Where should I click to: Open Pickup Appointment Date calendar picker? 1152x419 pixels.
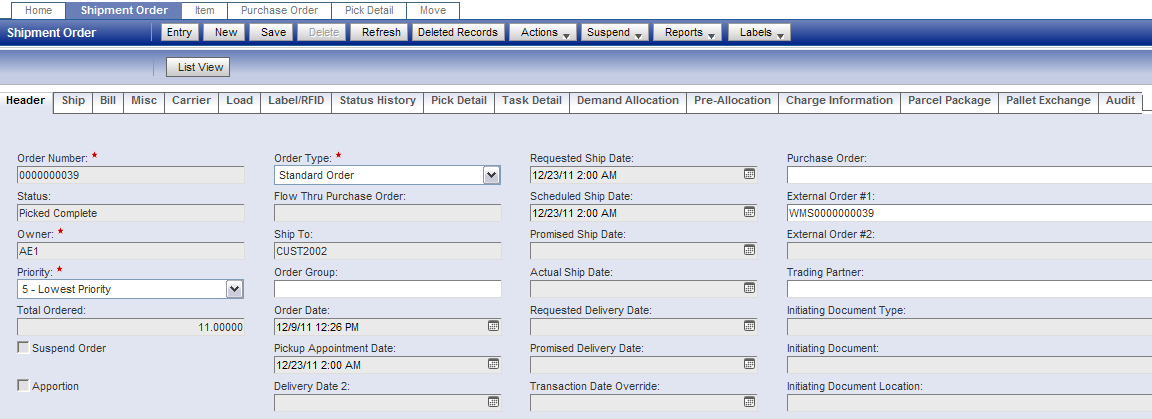point(493,364)
